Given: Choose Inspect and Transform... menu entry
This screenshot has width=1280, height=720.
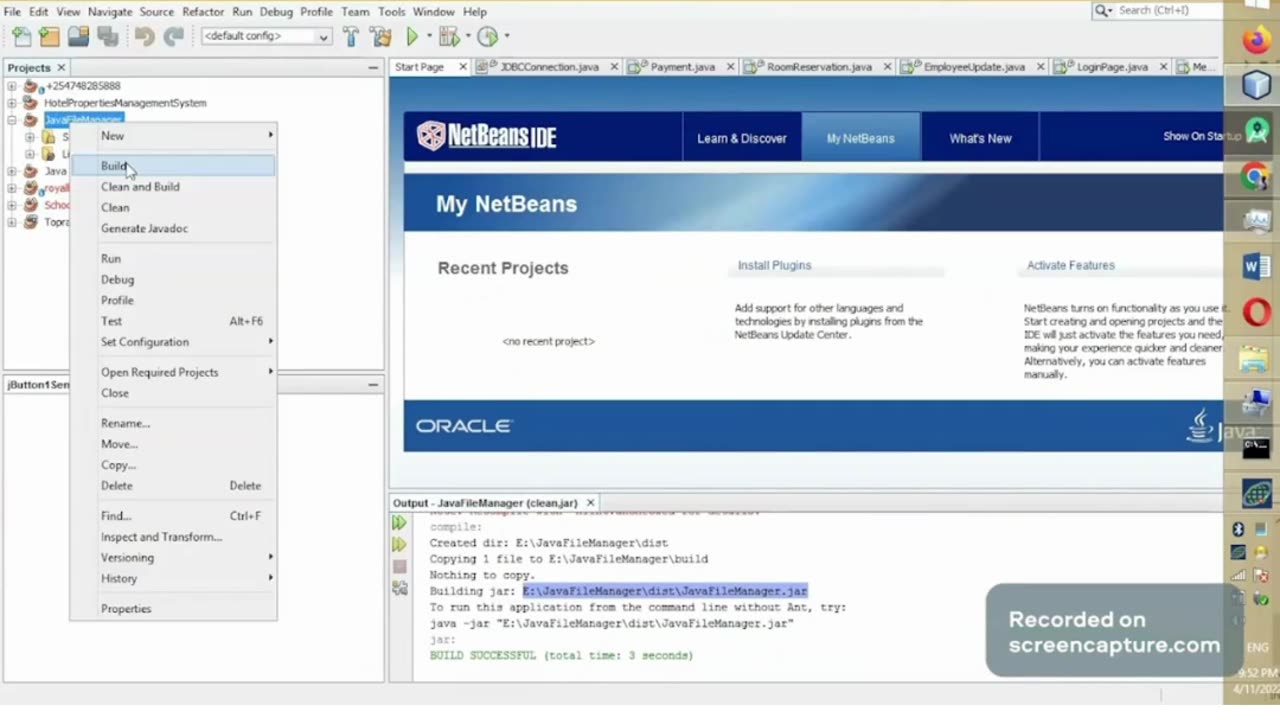Looking at the screenshot, I should 173,537.
